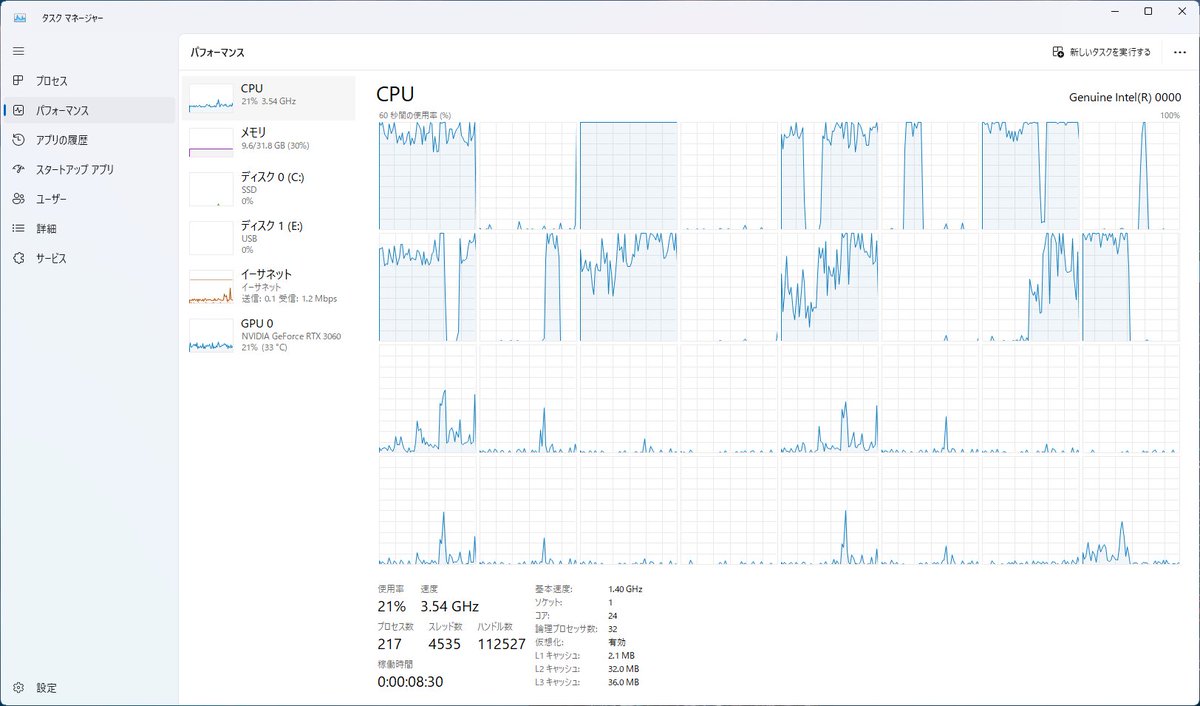This screenshot has width=1200, height=706.
Task: Click 新しいタスクを実行する button
Action: pos(1101,52)
